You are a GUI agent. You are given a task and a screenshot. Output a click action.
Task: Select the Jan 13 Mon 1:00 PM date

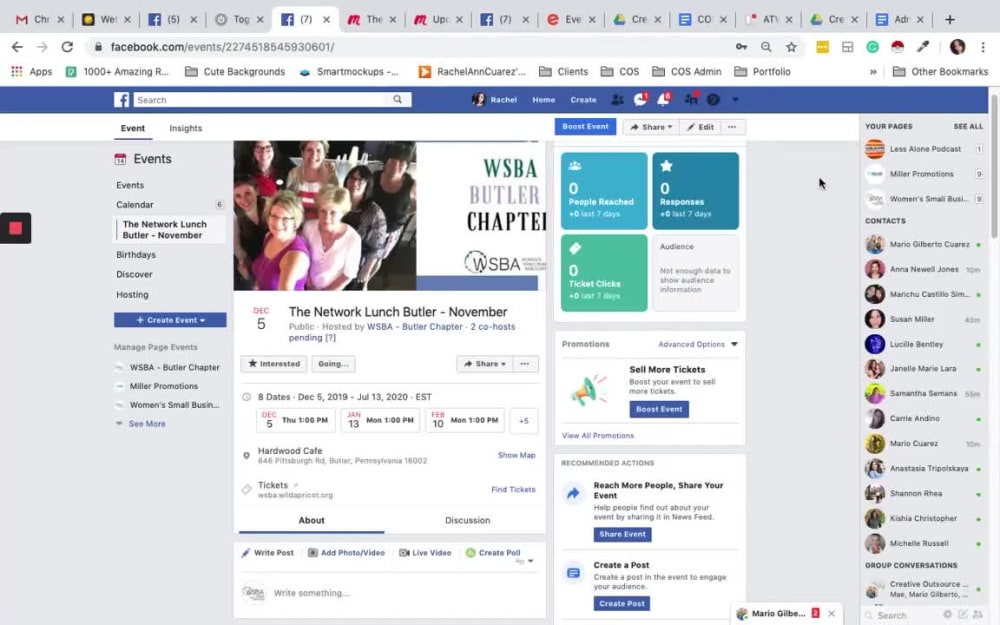click(x=380, y=421)
